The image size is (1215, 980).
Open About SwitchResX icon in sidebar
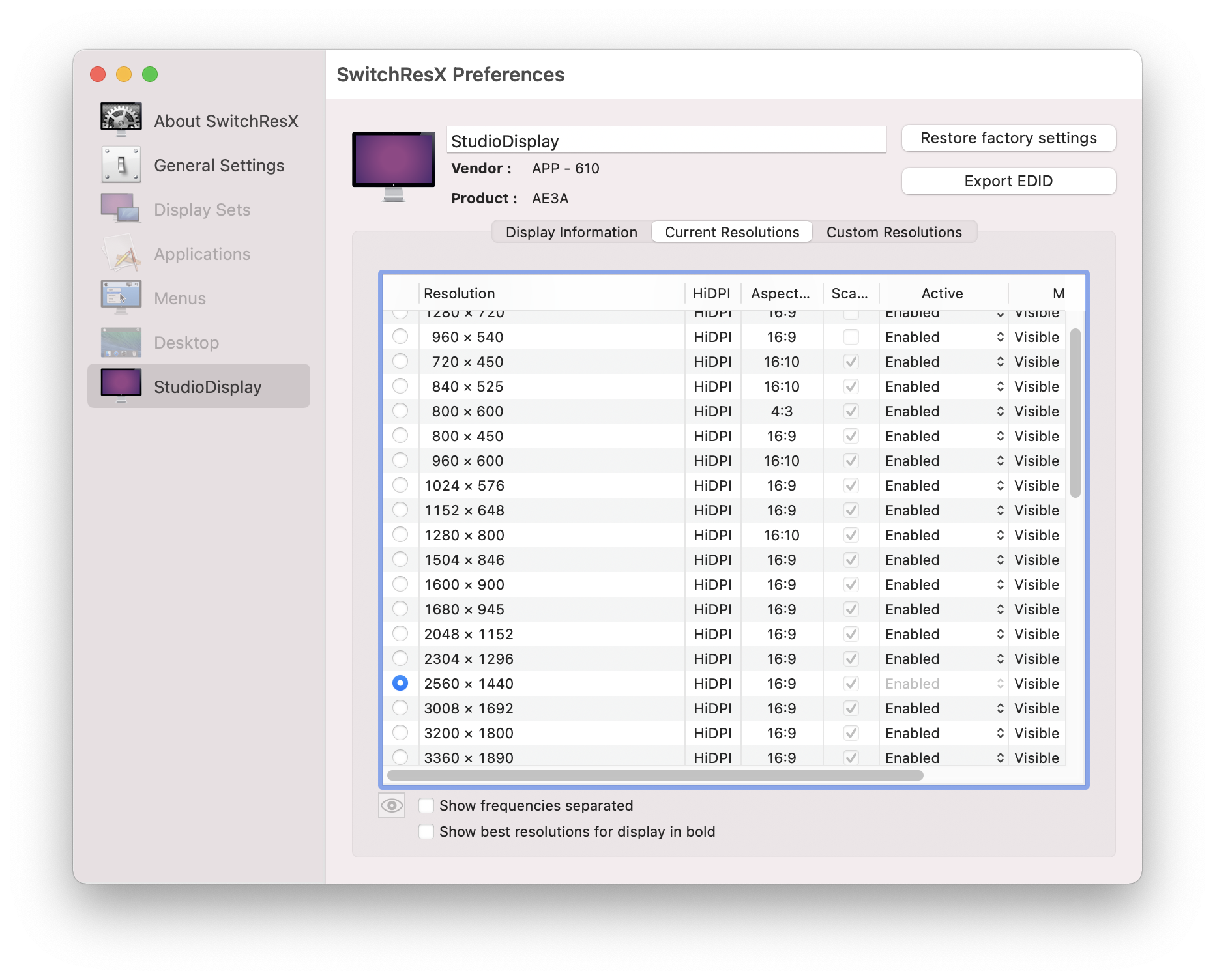[x=121, y=120]
